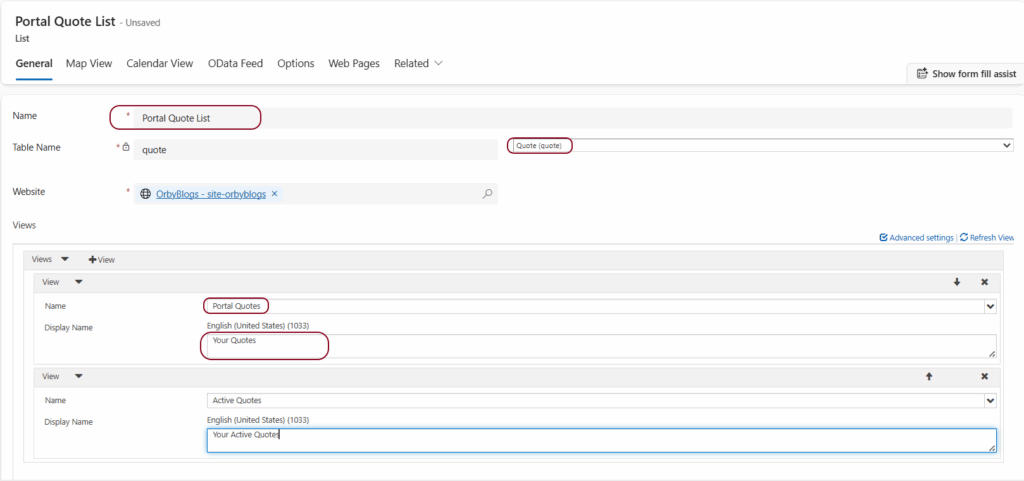Open the Quote (quote) table dropdown
This screenshot has width=1024, height=481.
pyautogui.click(x=761, y=146)
